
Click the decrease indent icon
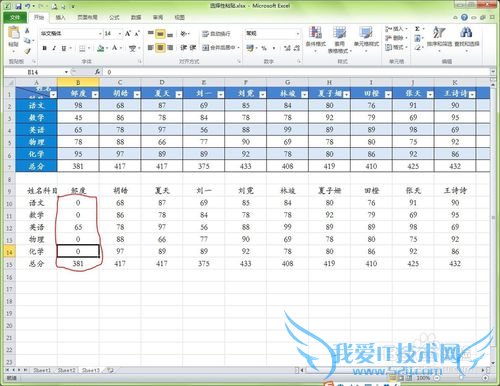pyautogui.click(x=184, y=48)
